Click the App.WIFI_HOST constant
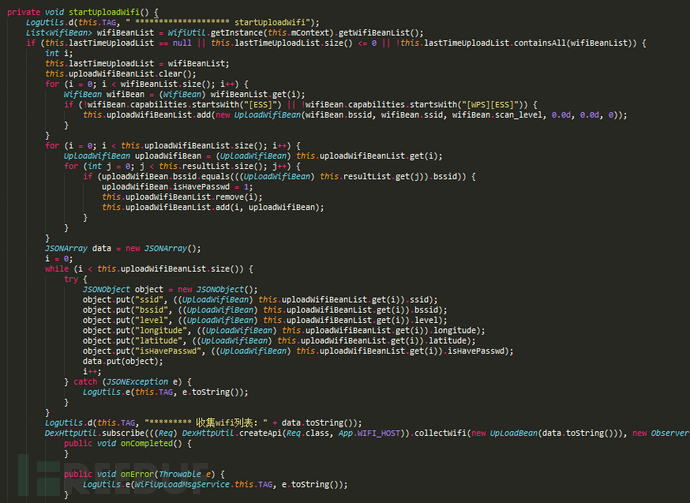This screenshot has width=690, height=503. coord(369,433)
